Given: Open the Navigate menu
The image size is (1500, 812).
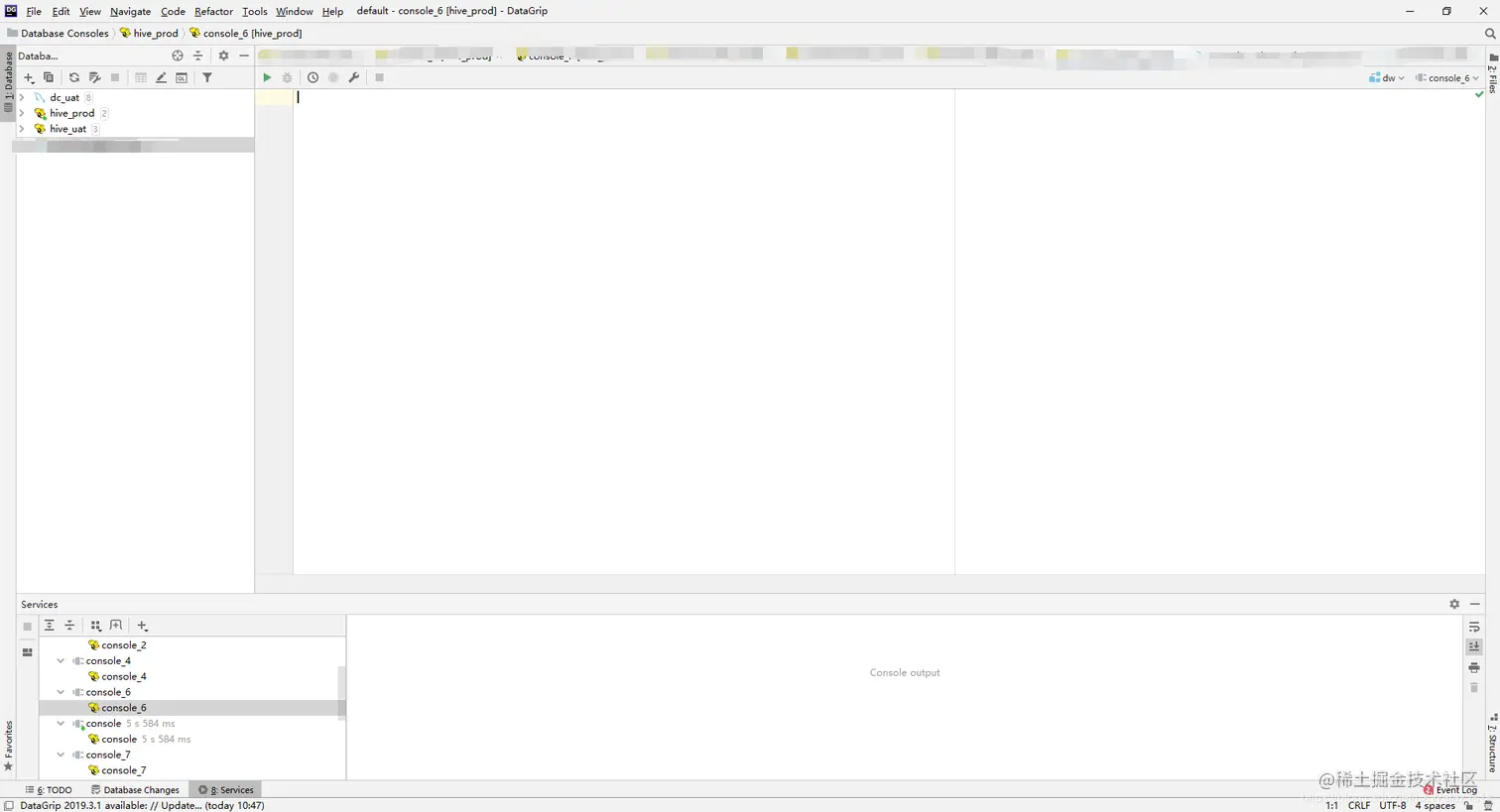Looking at the screenshot, I should (x=130, y=11).
